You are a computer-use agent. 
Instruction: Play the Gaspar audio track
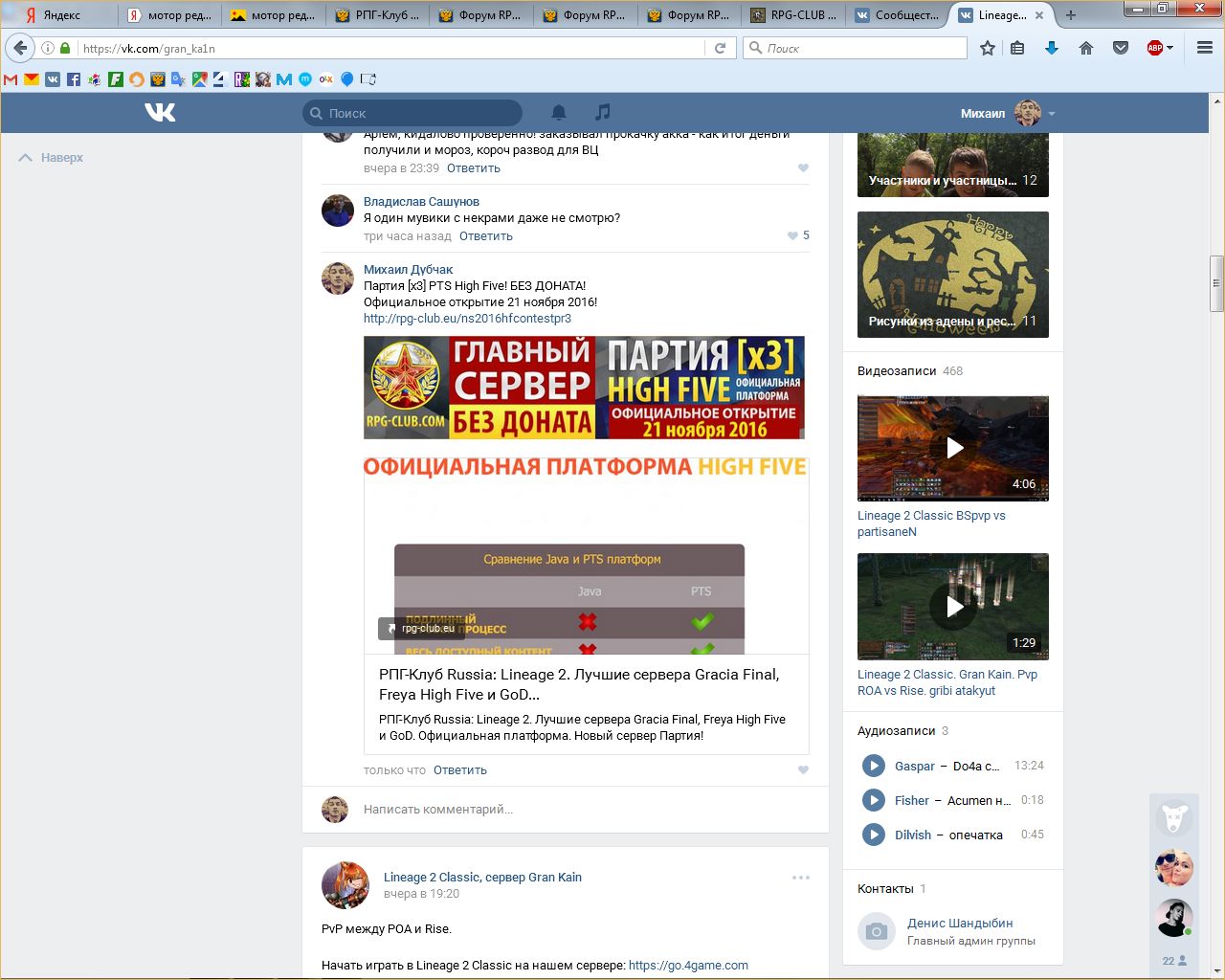click(873, 766)
